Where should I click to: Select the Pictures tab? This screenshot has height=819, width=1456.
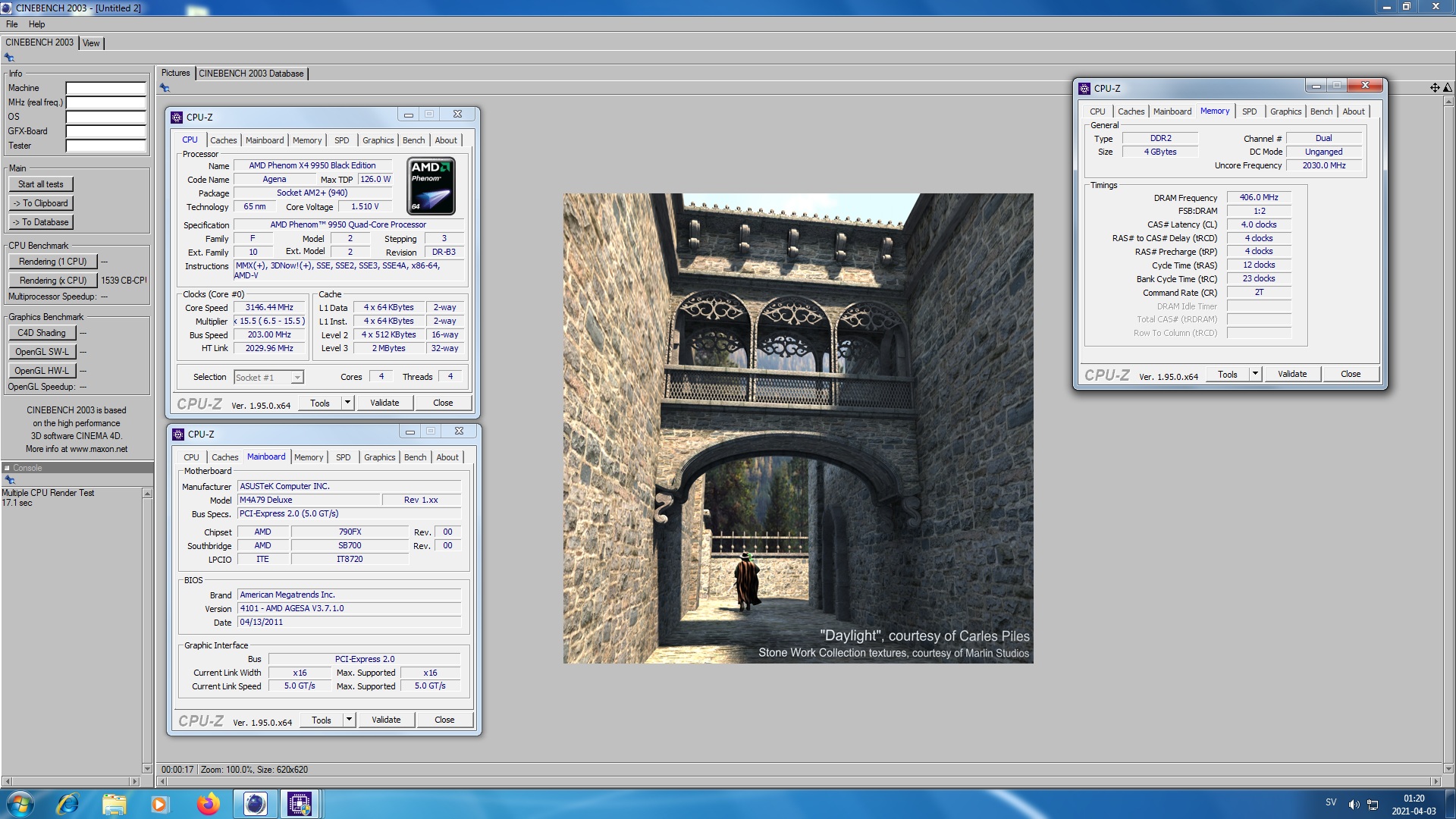[175, 73]
